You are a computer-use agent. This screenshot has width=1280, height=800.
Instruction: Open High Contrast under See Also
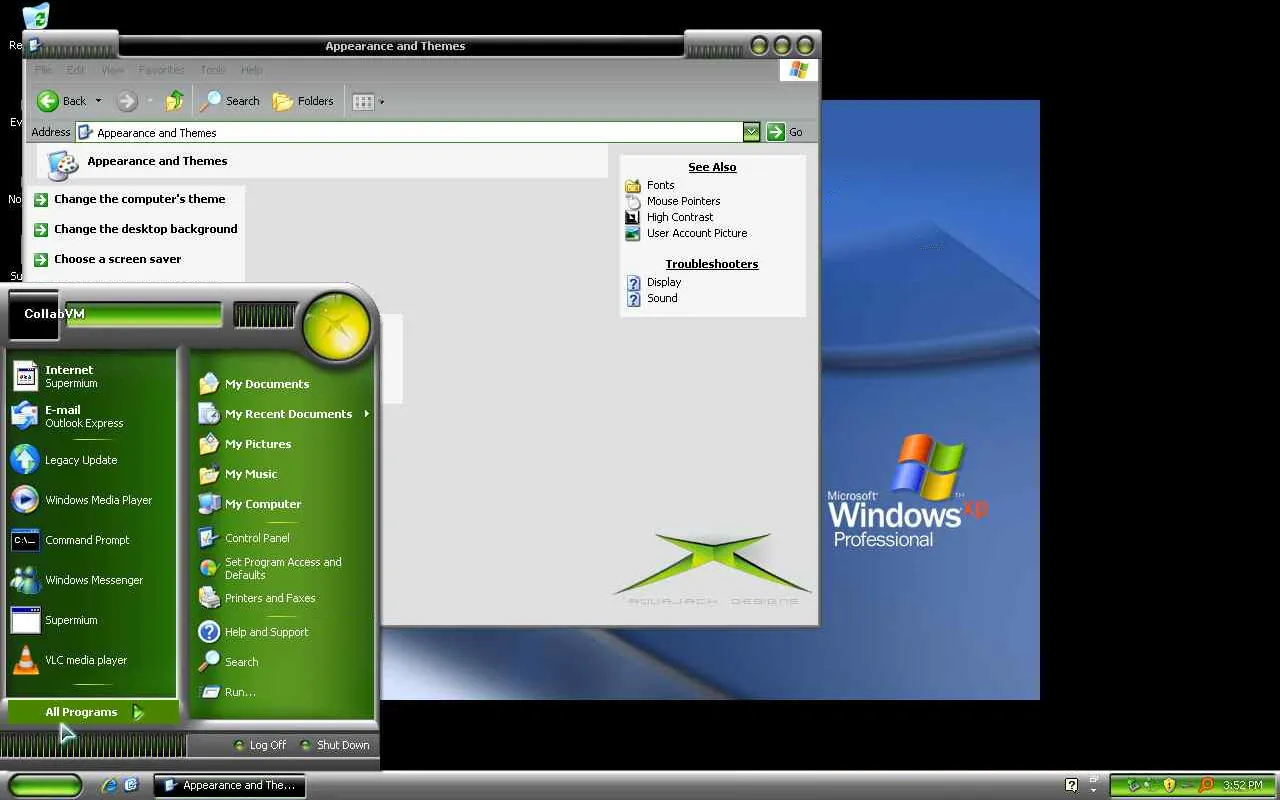680,217
